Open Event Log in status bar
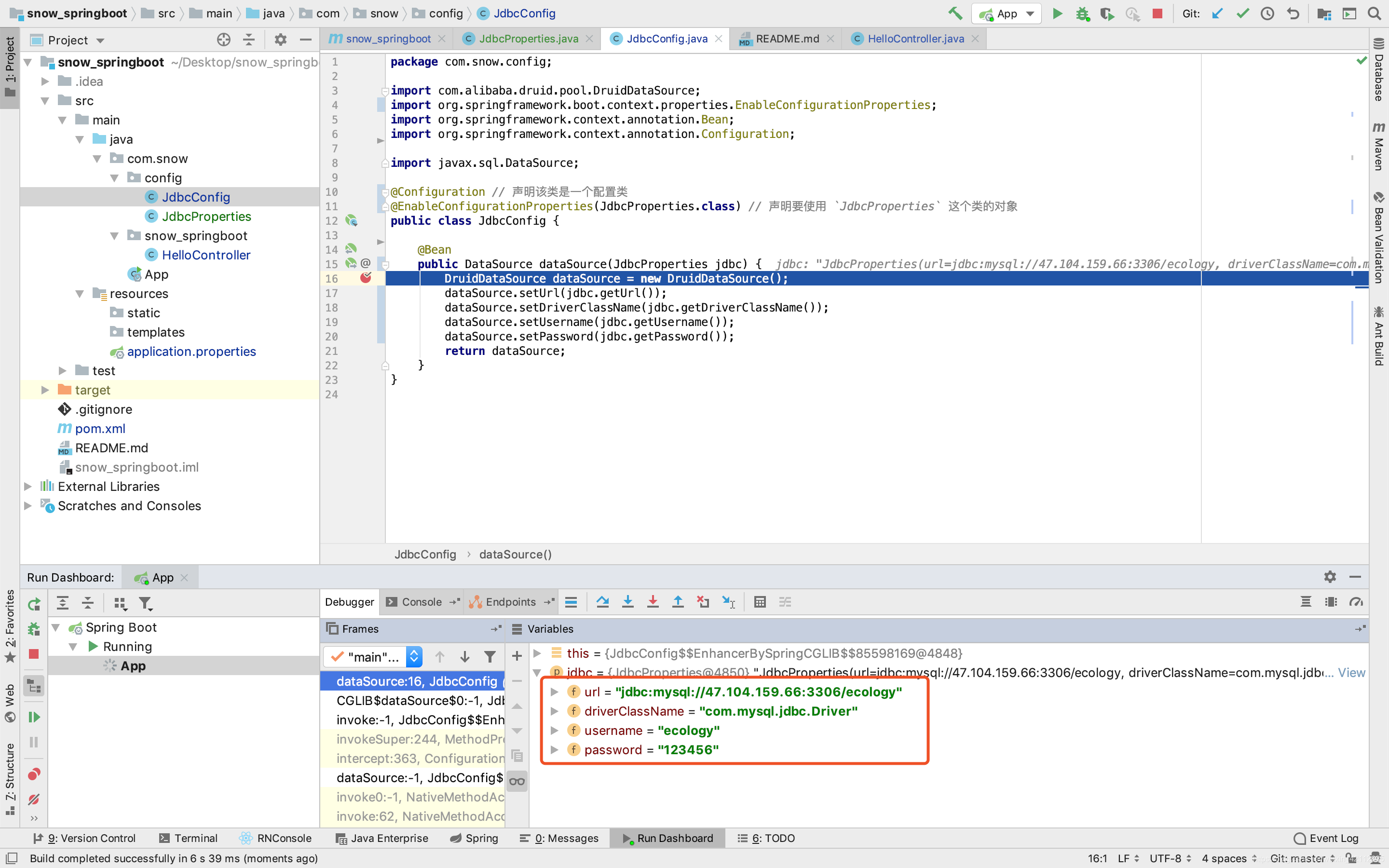 pos(1326,838)
